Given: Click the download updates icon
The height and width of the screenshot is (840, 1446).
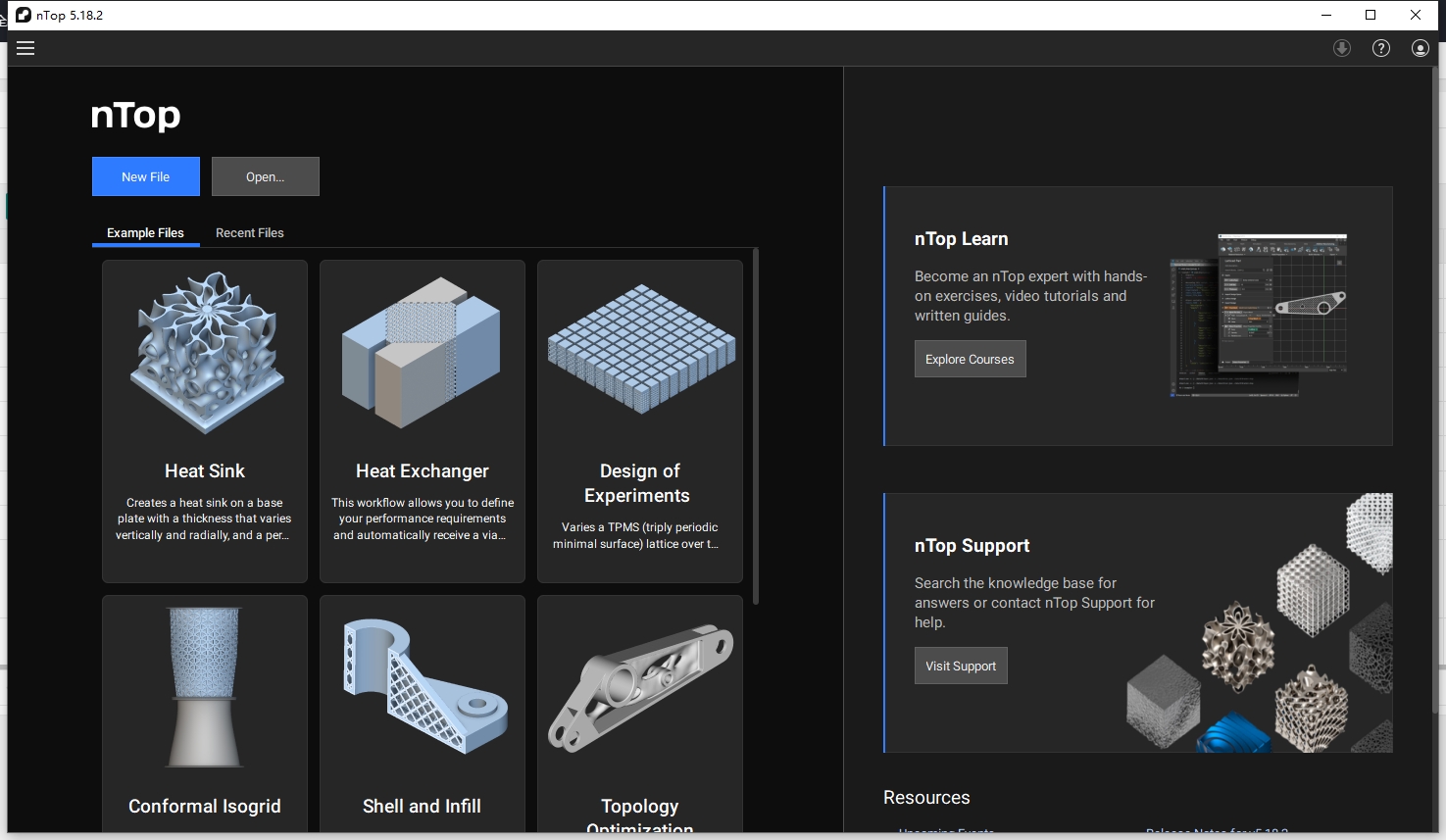Looking at the screenshot, I should 1342,48.
